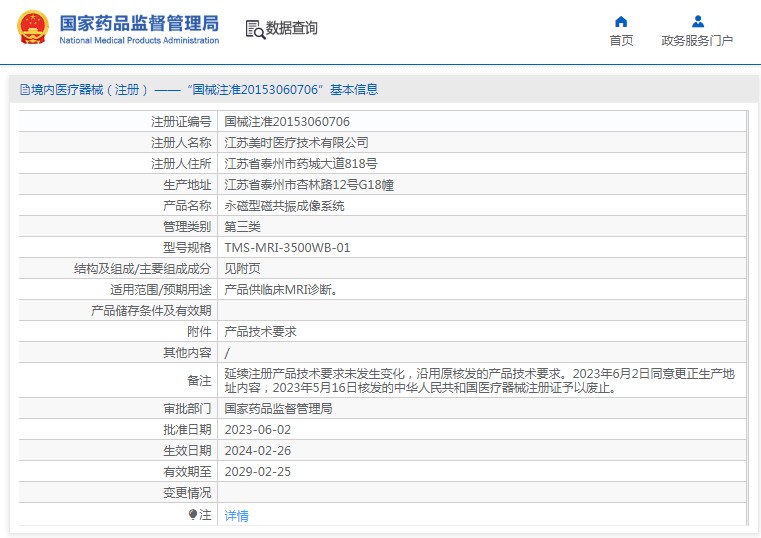Click the 变更情况 label
Viewport: 761px width, 538px height.
pyautogui.click(x=187, y=493)
